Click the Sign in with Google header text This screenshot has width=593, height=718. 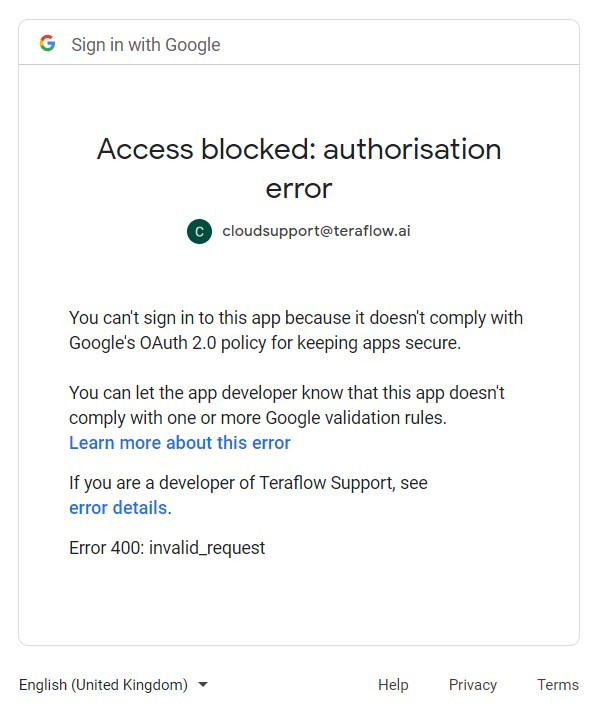pos(146,44)
